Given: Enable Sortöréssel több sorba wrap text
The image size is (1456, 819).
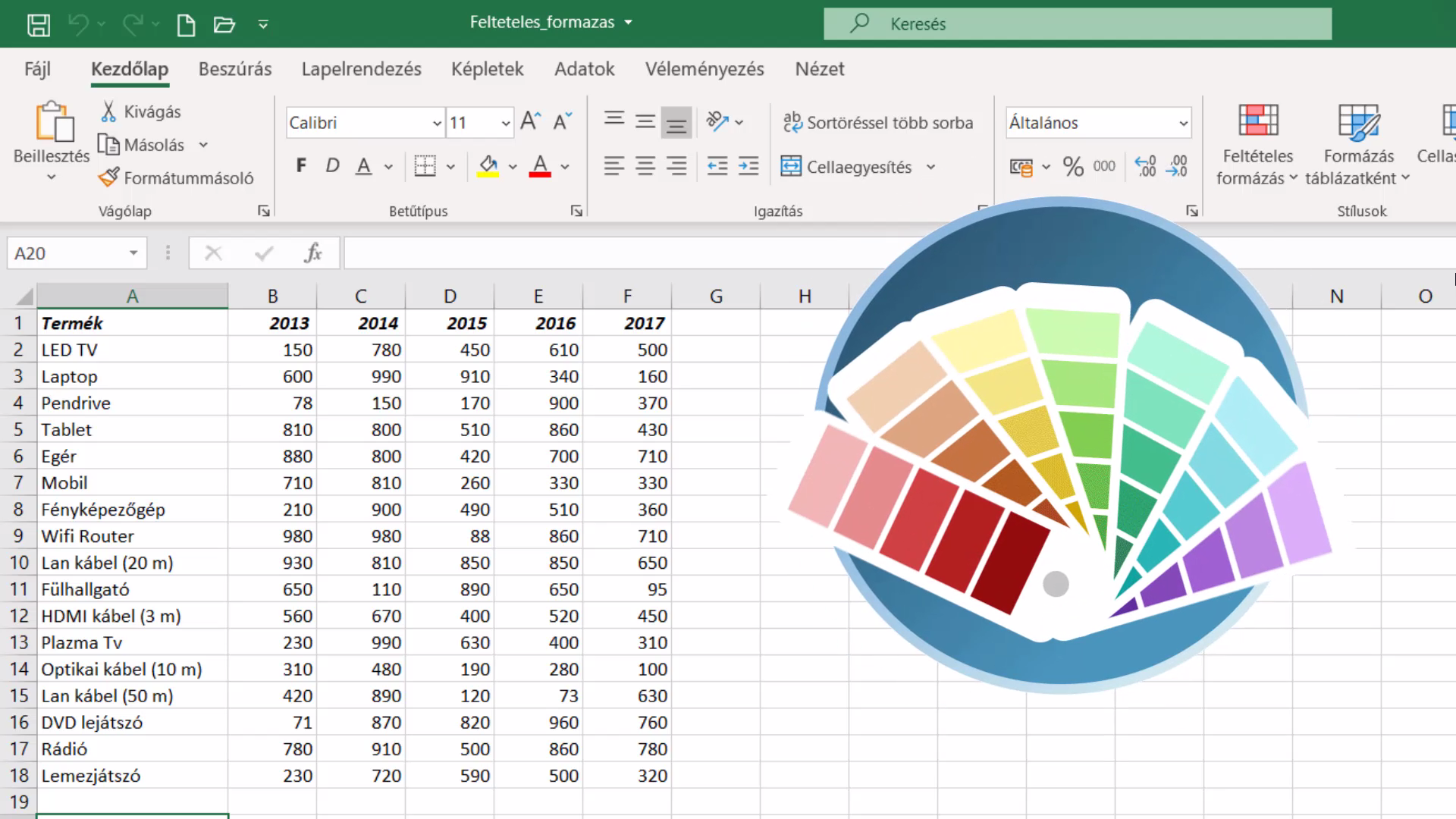Looking at the screenshot, I should pyautogui.click(x=878, y=123).
